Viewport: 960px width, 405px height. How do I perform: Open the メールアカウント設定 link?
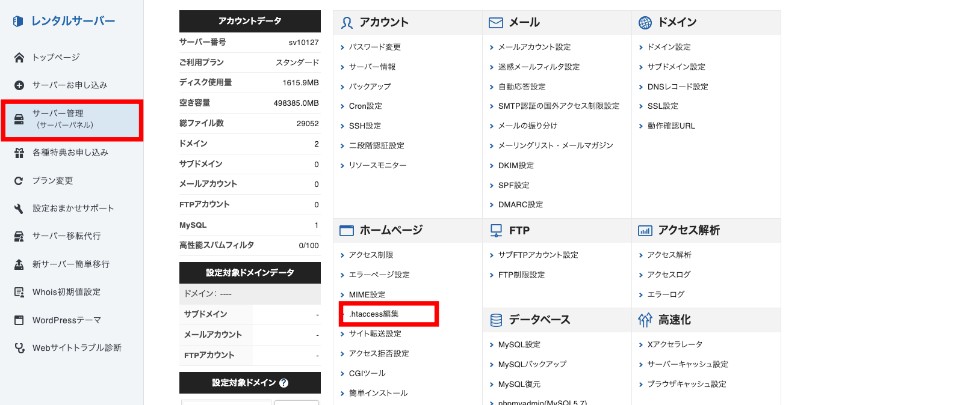(x=534, y=47)
